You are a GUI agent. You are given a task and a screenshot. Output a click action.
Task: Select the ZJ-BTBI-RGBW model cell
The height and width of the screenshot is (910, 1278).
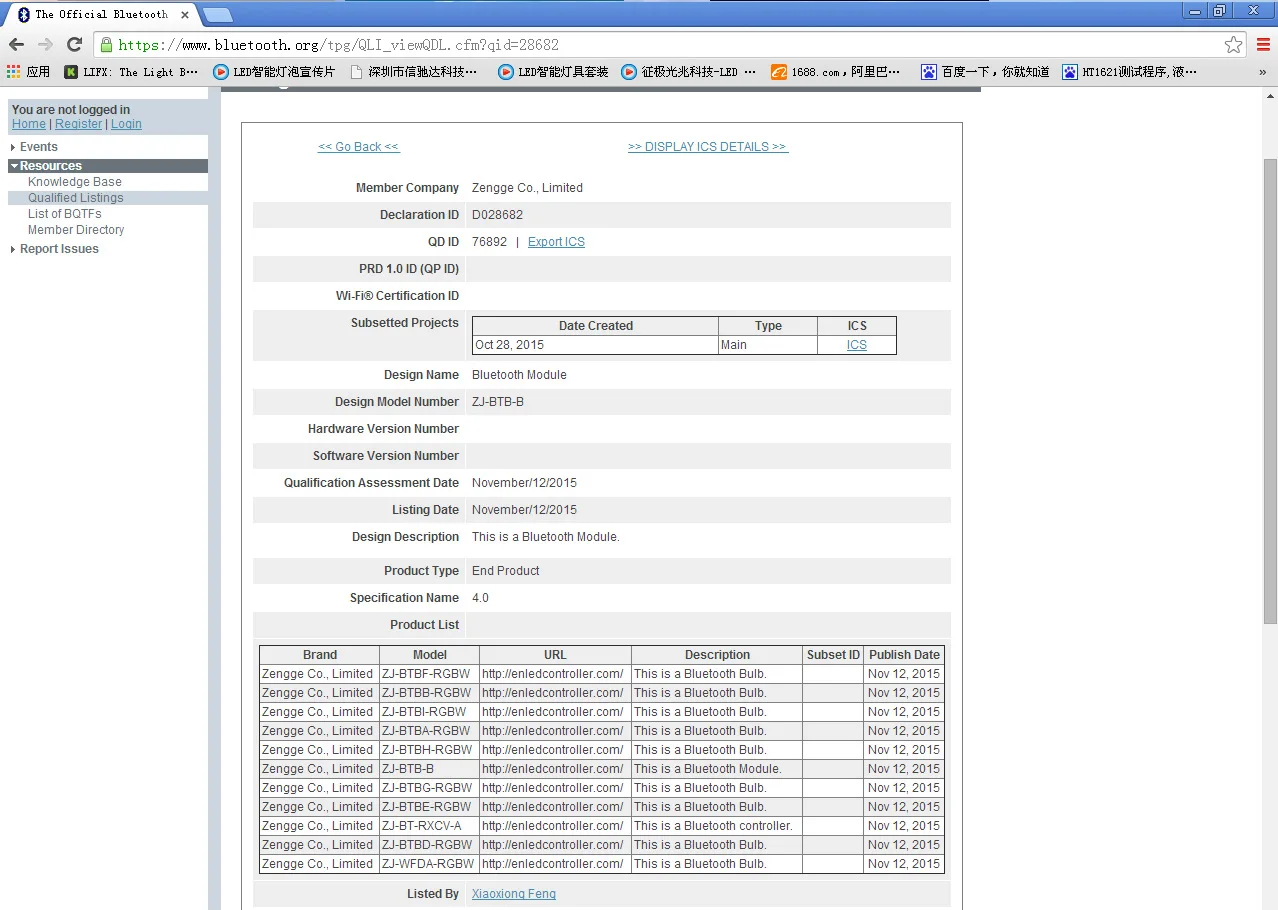429,712
